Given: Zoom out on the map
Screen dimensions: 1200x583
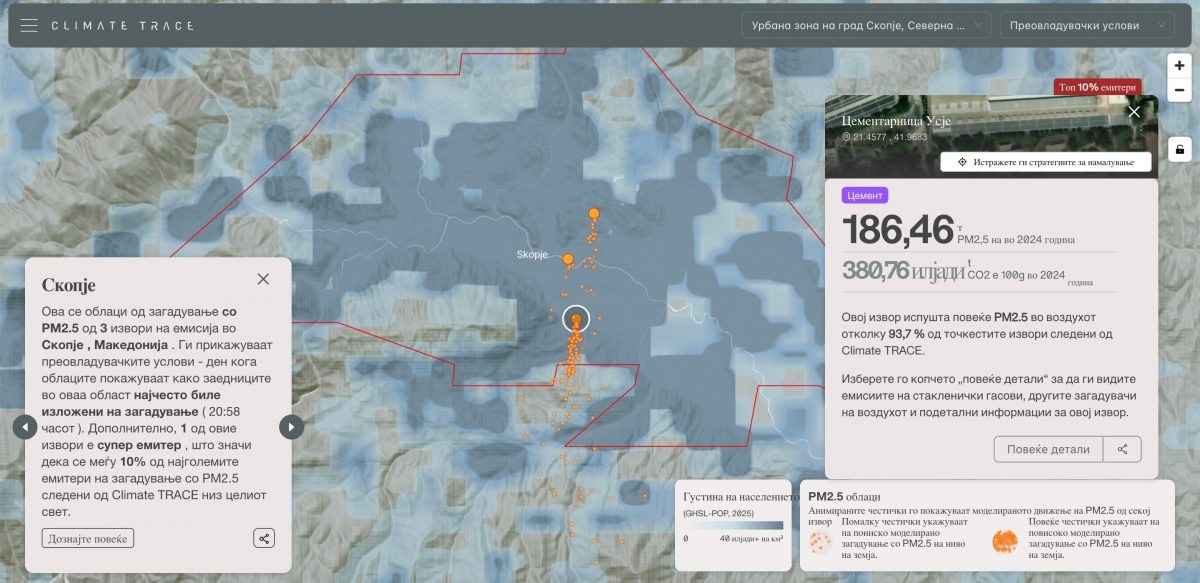Looking at the screenshot, I should click(1180, 90).
